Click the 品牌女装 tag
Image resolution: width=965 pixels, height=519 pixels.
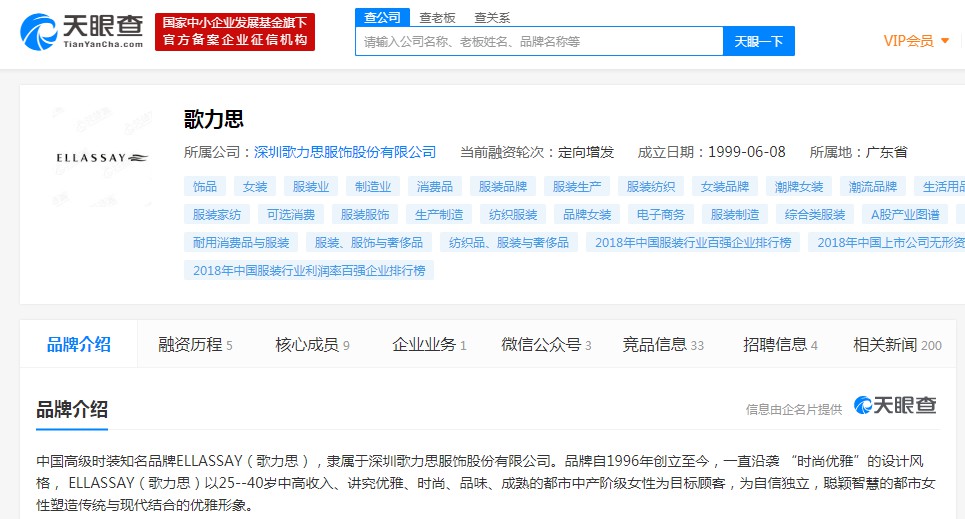click(x=587, y=214)
